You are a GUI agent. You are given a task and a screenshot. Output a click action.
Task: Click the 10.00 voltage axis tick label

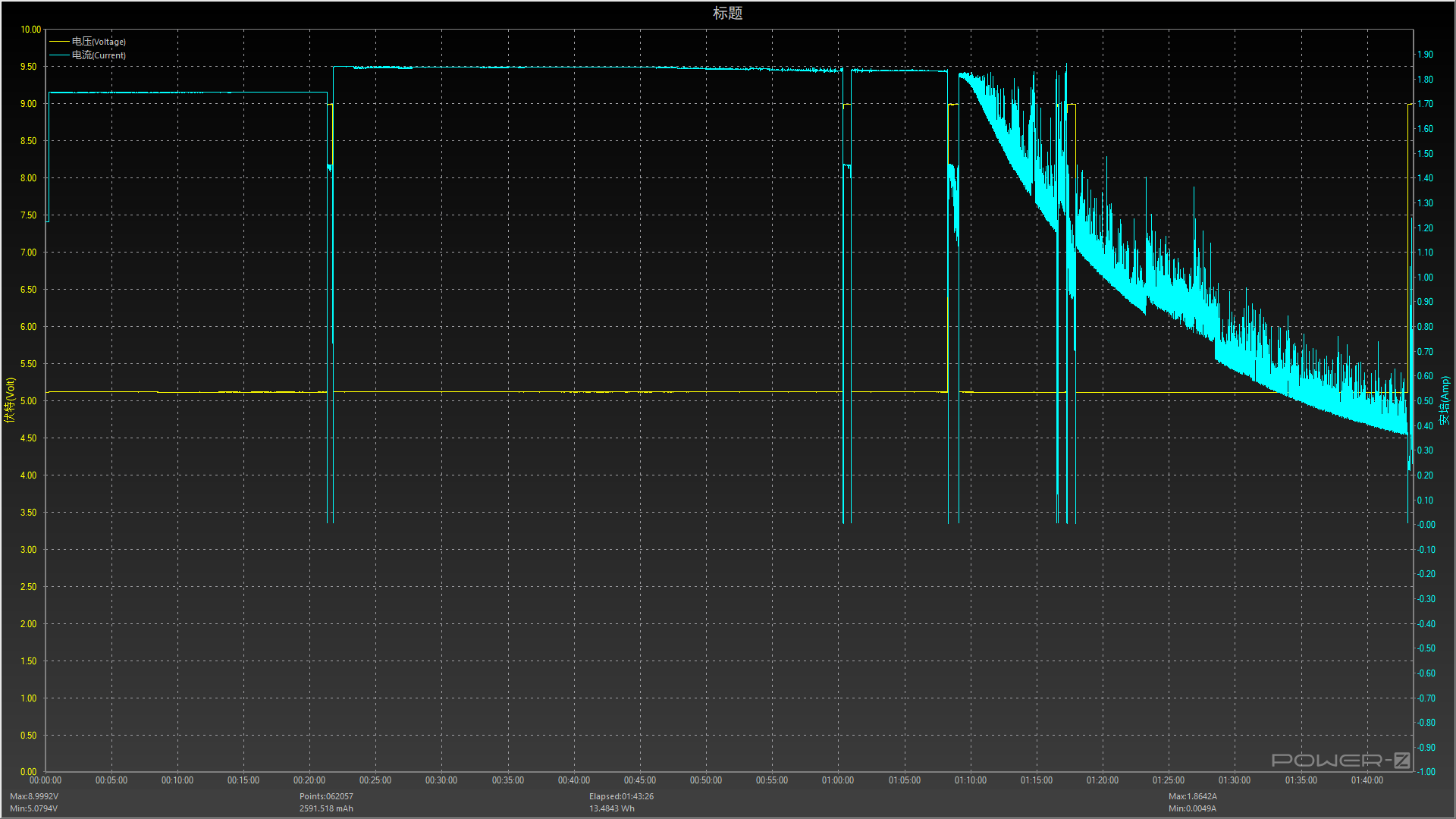click(x=30, y=30)
